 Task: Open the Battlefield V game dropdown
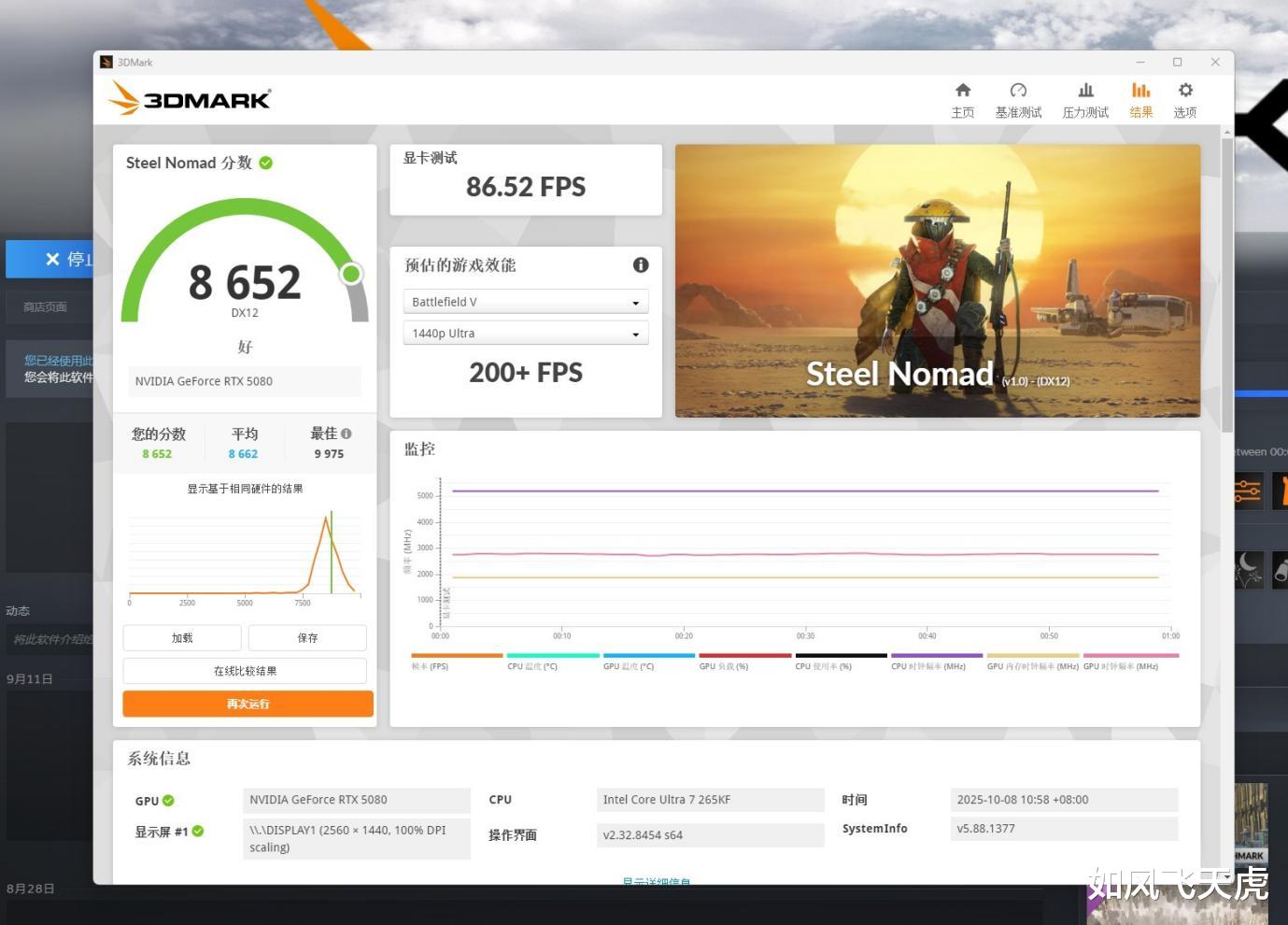point(526,302)
